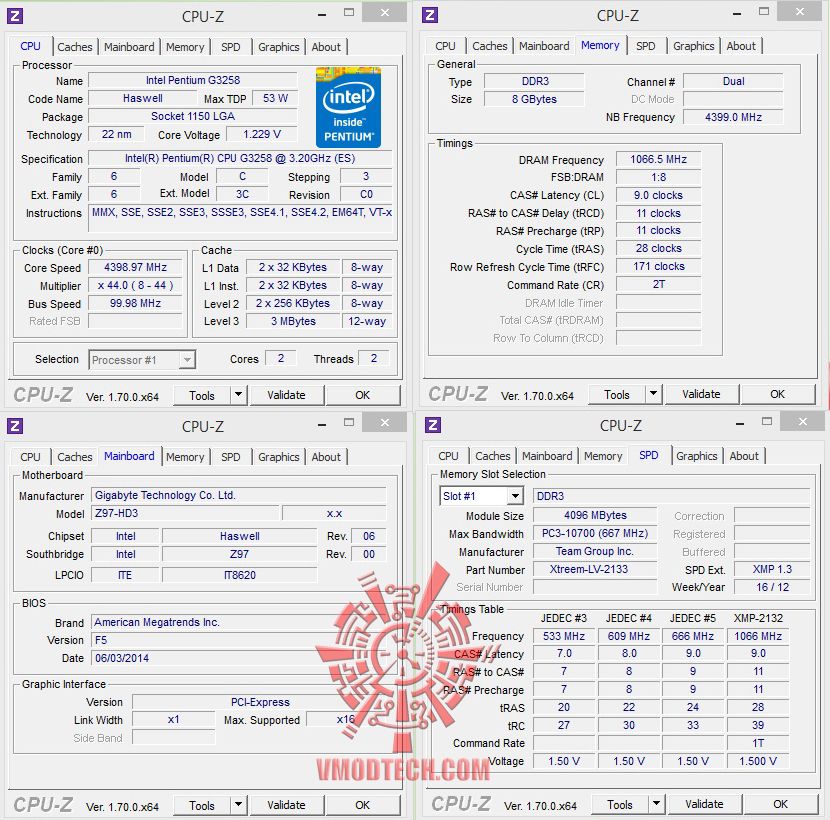Click the Module Size 4096 MBytes value
Screen dimensions: 830x820
[x=595, y=515]
